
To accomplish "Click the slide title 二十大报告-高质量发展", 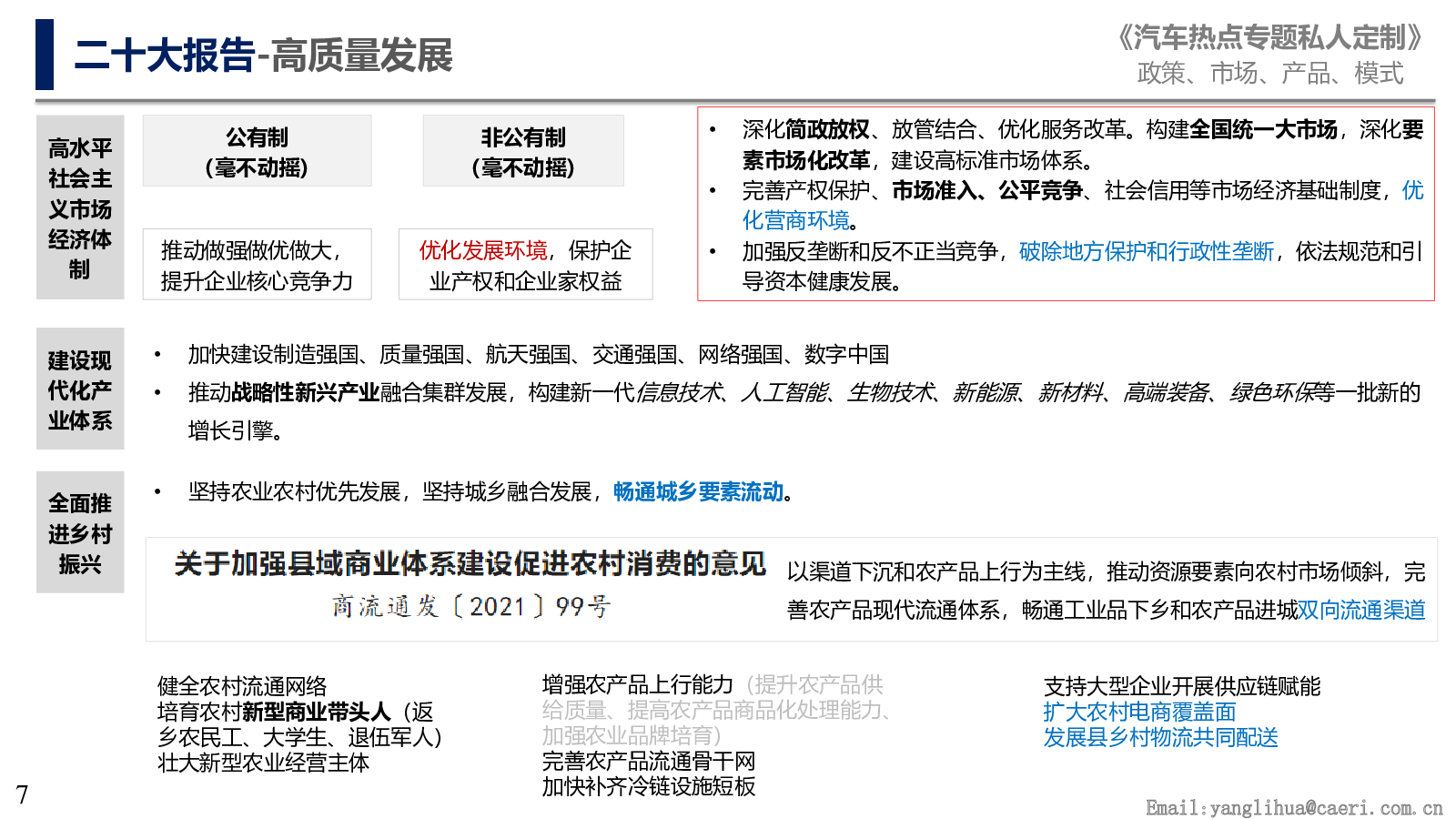I will coord(263,56).
